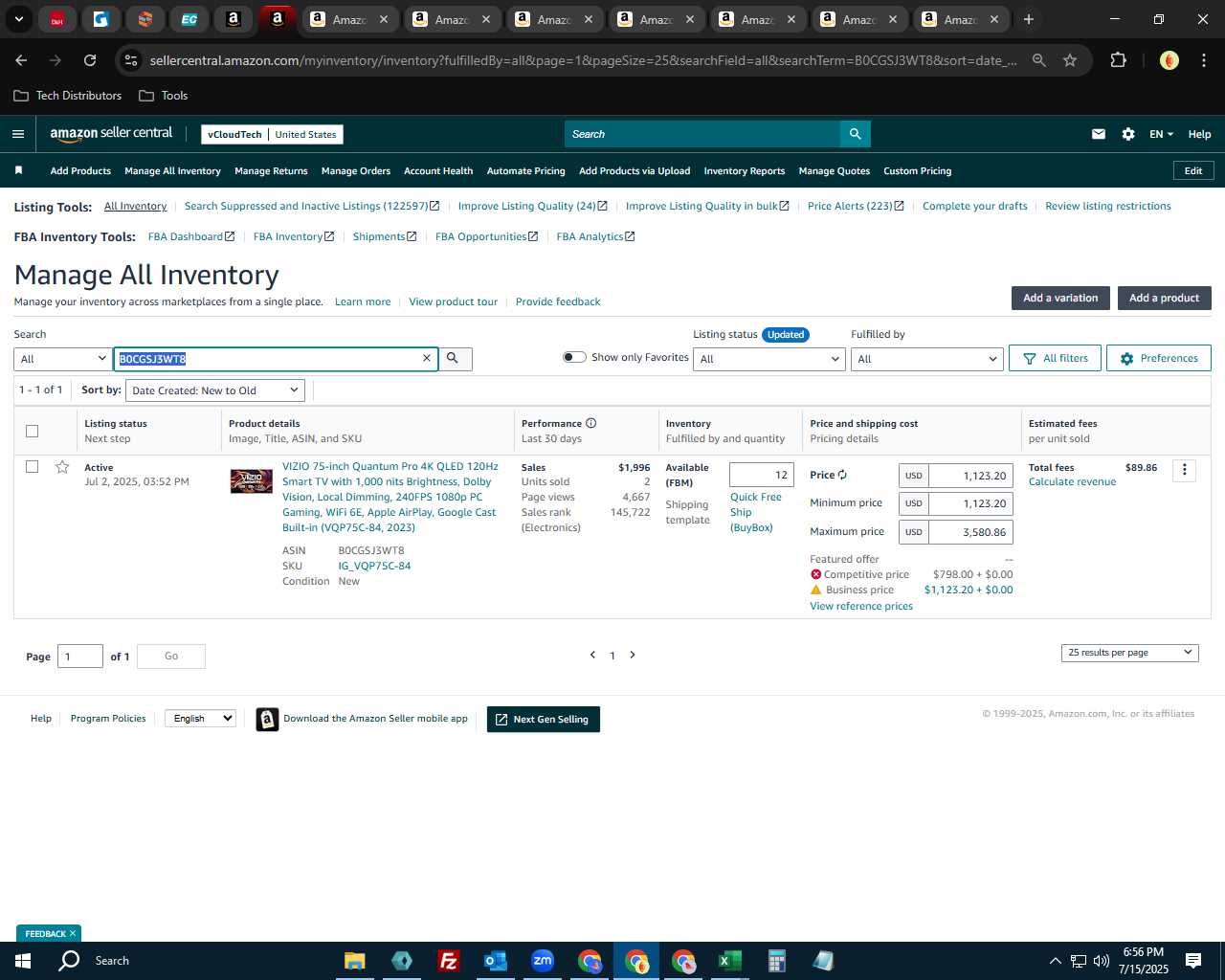Open Excel from the taskbar
1225x980 pixels.
(729, 961)
